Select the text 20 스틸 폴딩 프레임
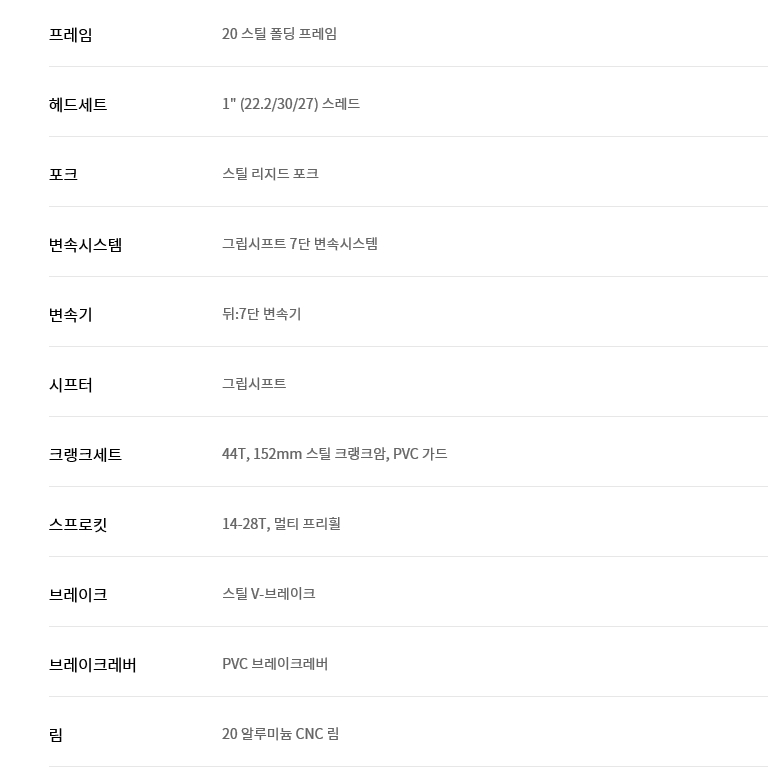Image resolution: width=768 pixels, height=768 pixels. pyautogui.click(x=279, y=34)
